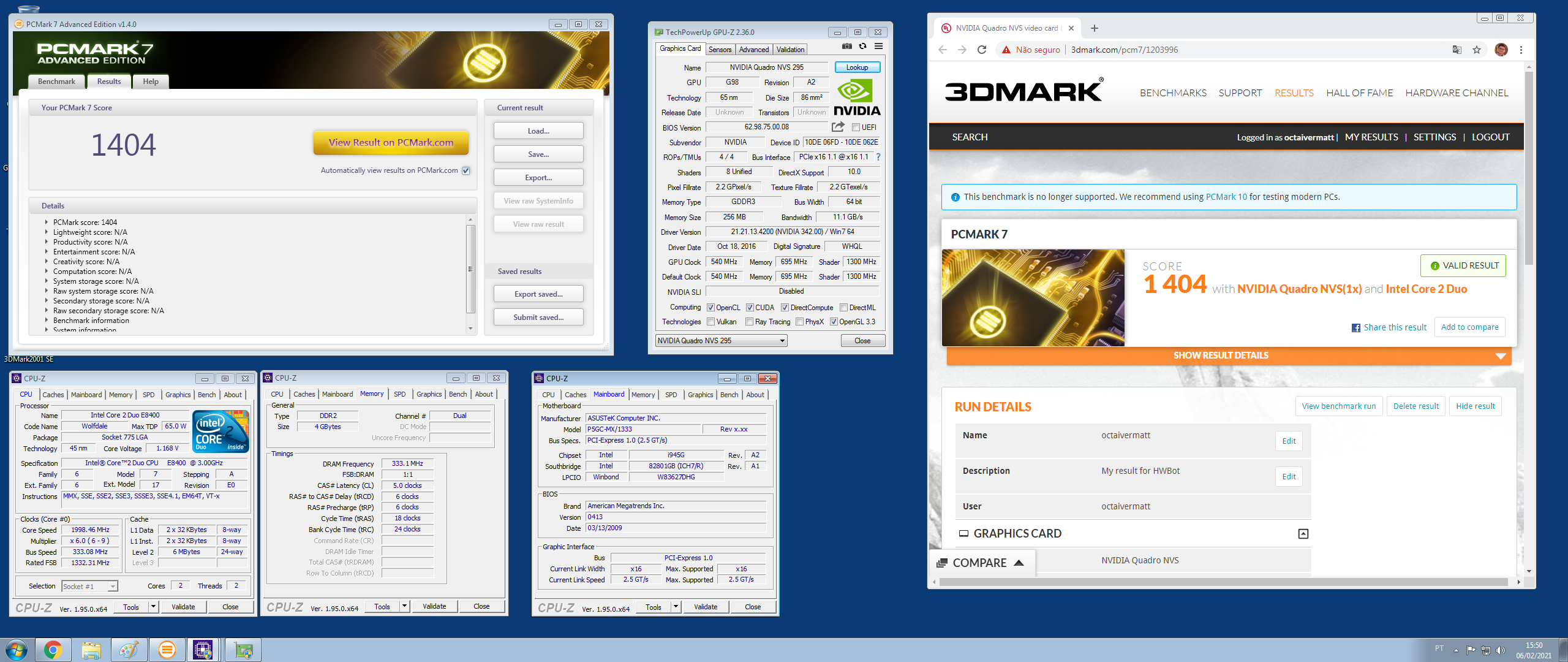Toggle 'Automatically view results on PCMark.com' checkbox
Screen dimensions: 1568x662
click(466, 170)
